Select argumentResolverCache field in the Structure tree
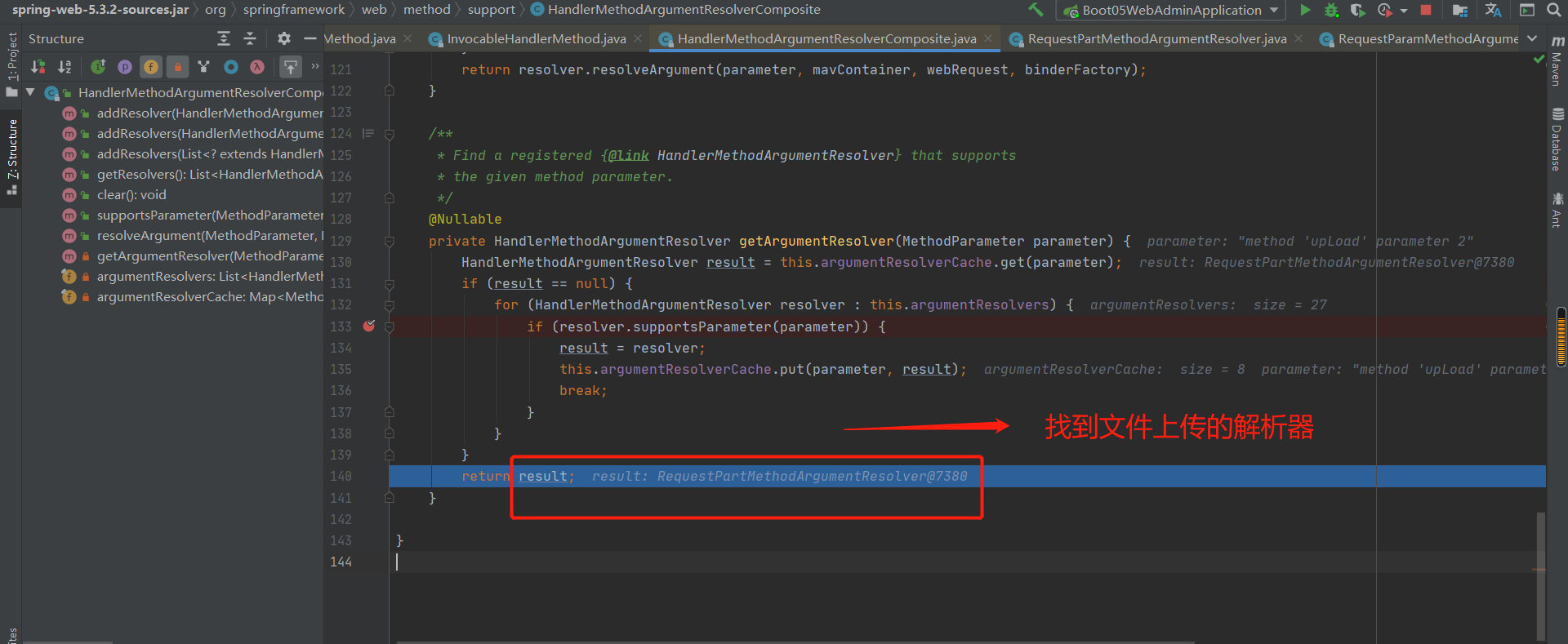The height and width of the screenshot is (644, 1568). click(210, 296)
